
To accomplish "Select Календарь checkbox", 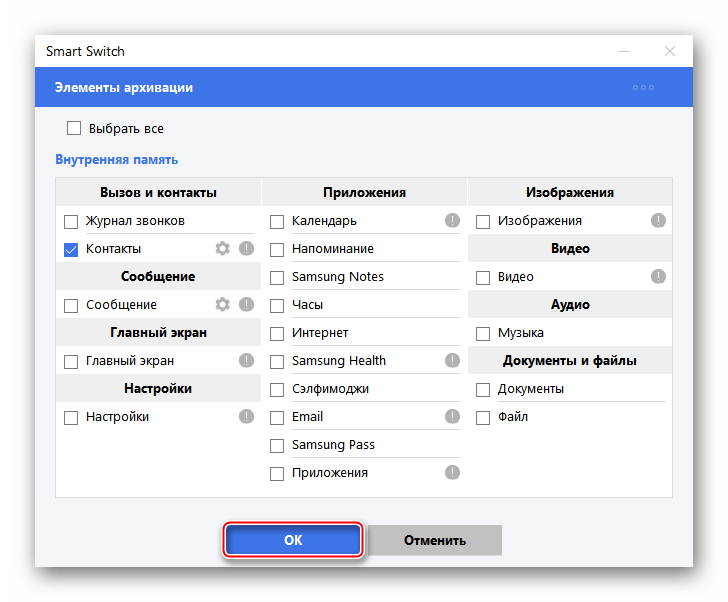I will pos(277,222).
